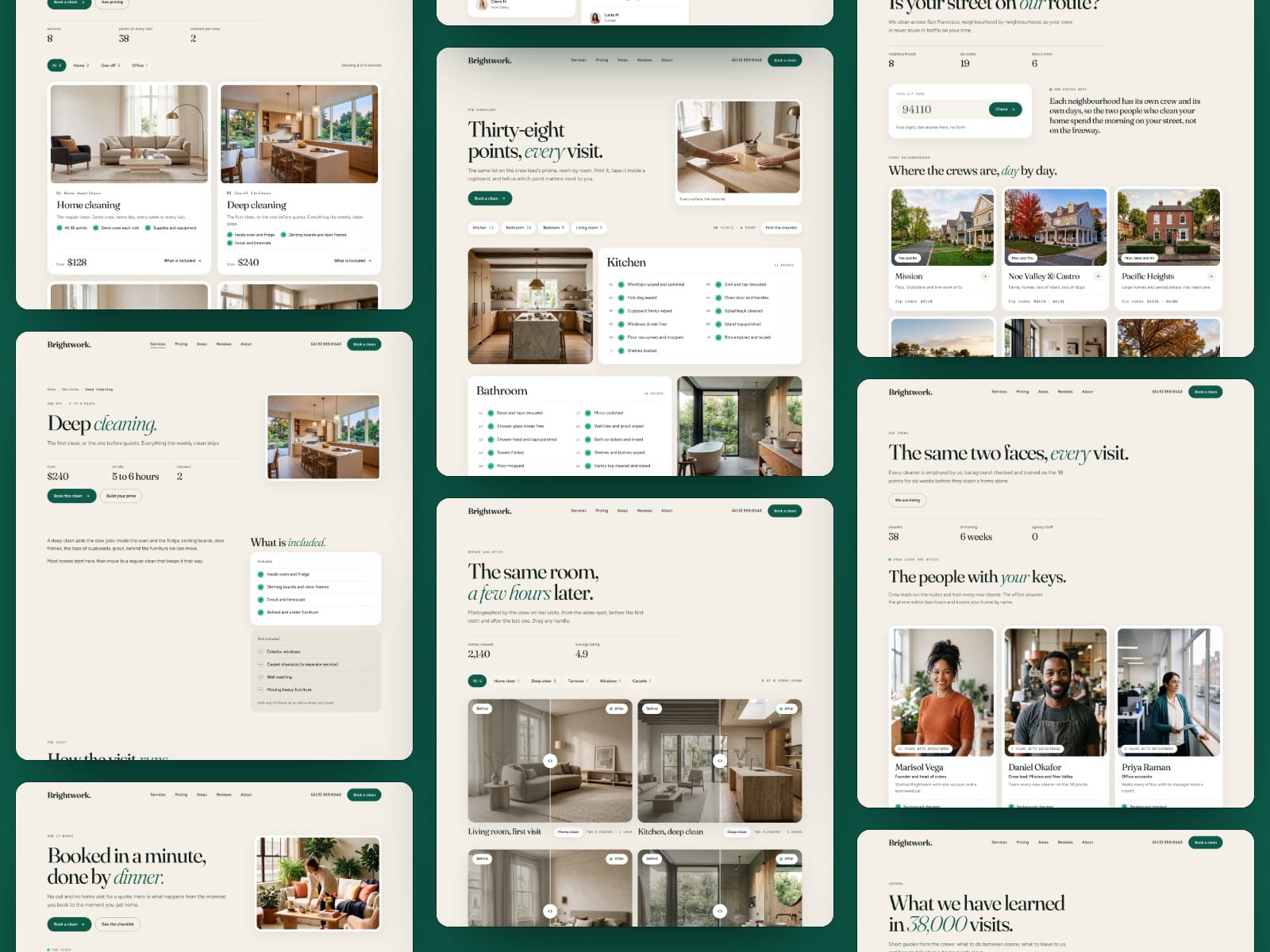
Task: Click the round handle on Kitchen, deep clean photo
Action: 720,760
